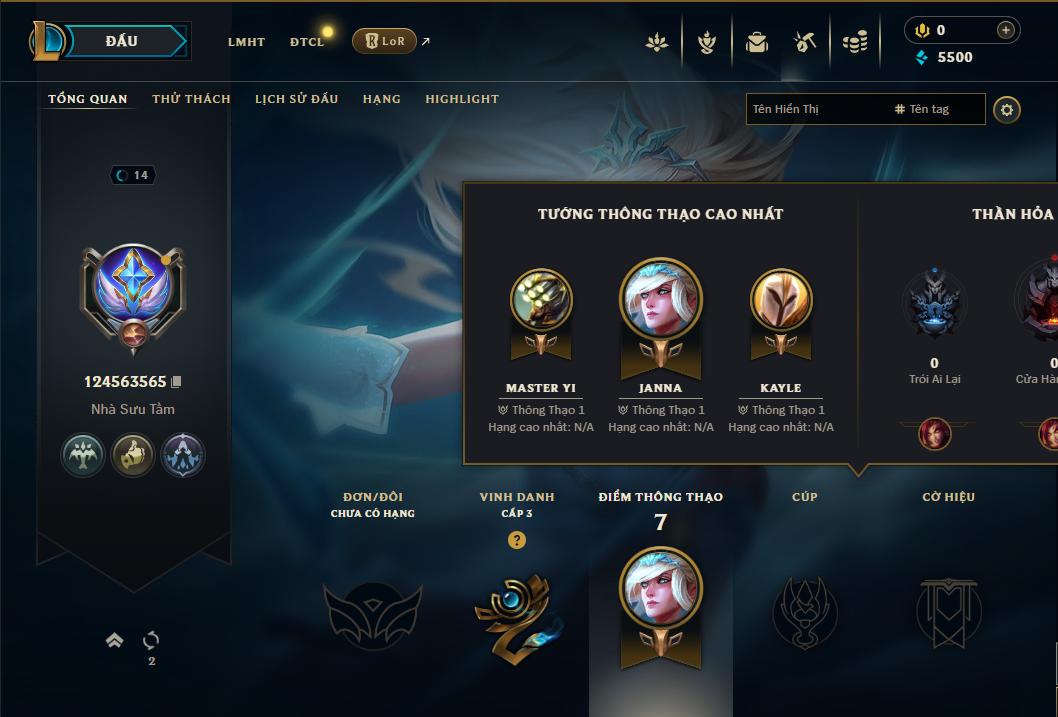Open the clash trophy icon in top bar
The image size is (1058, 717).
click(706, 42)
